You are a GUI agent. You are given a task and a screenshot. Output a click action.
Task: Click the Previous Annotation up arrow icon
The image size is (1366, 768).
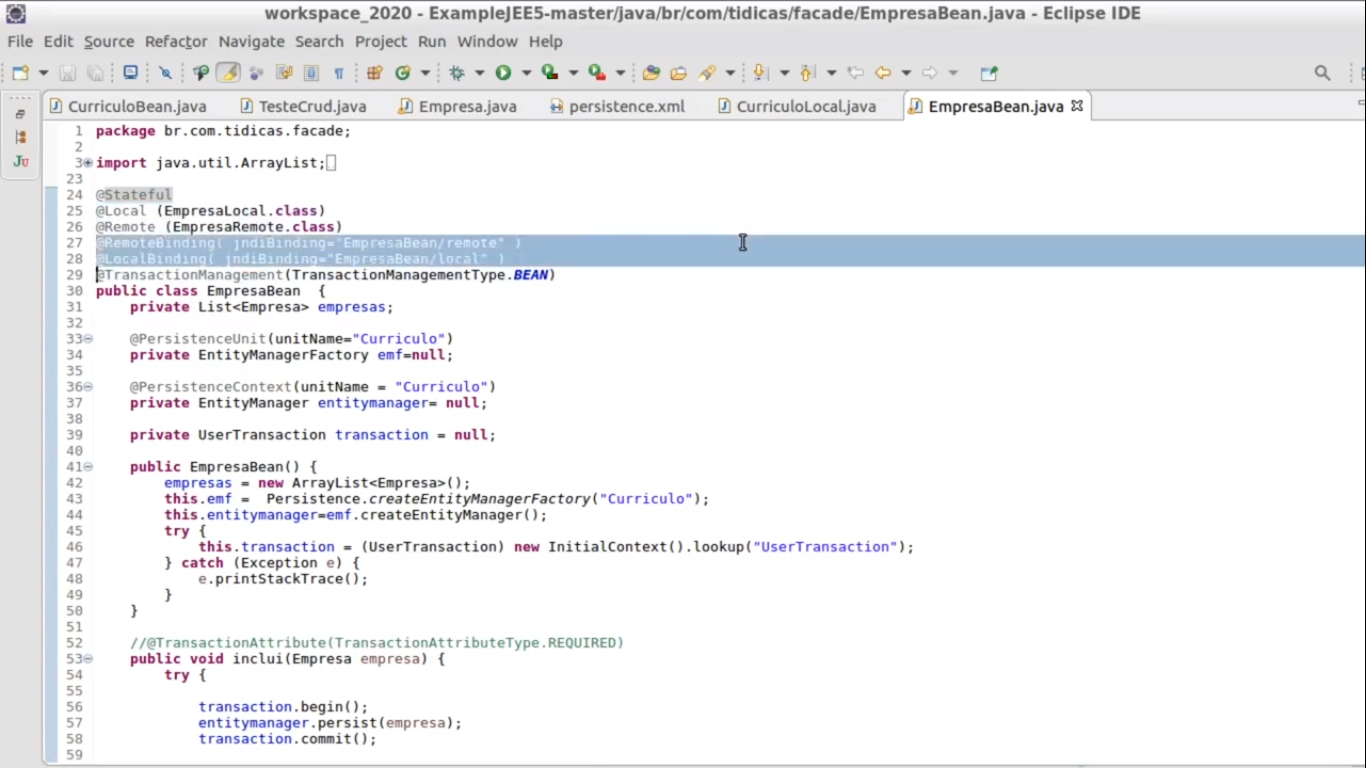point(808,73)
